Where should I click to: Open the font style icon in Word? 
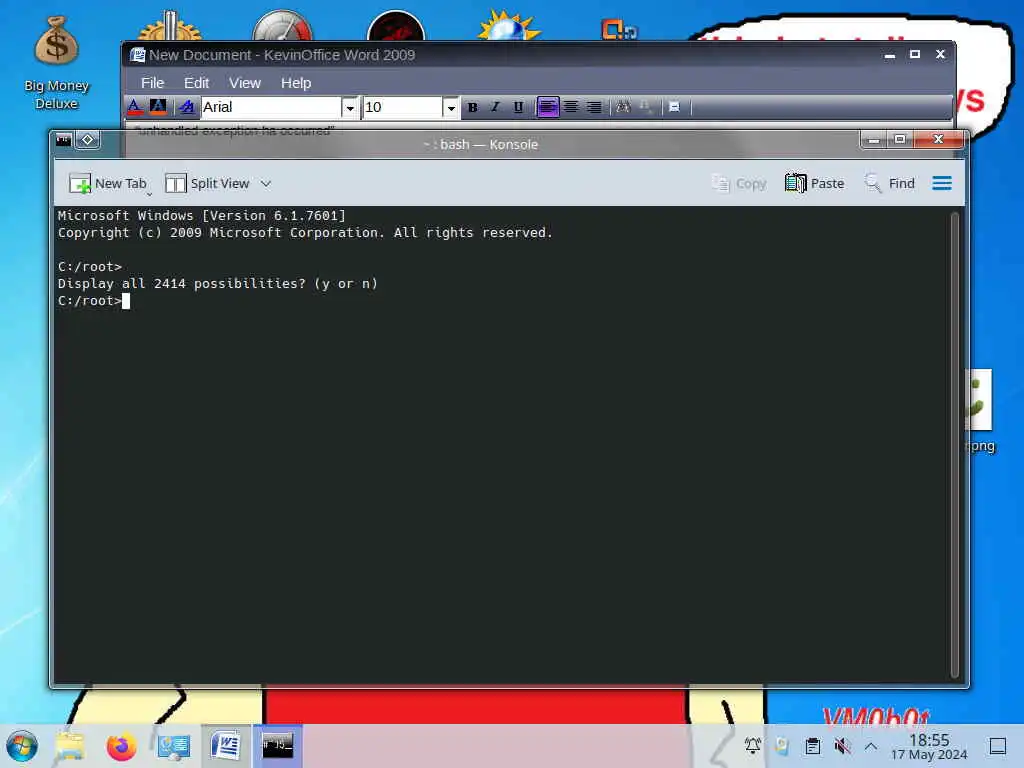[187, 107]
